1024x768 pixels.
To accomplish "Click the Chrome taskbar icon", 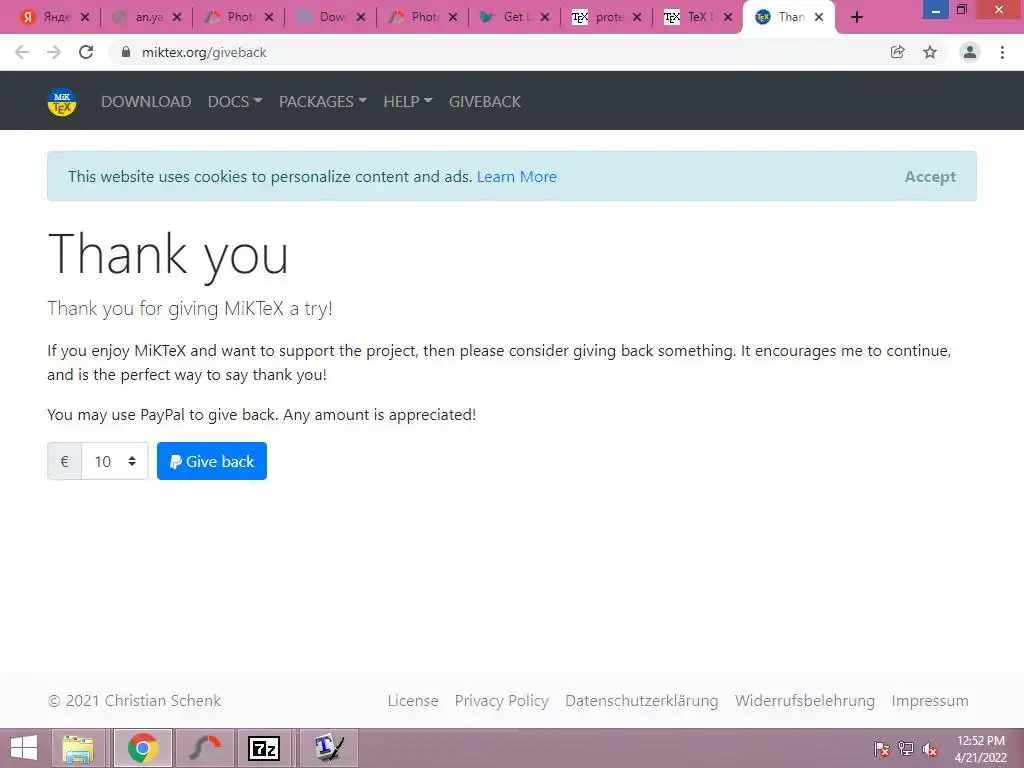I will (x=143, y=748).
